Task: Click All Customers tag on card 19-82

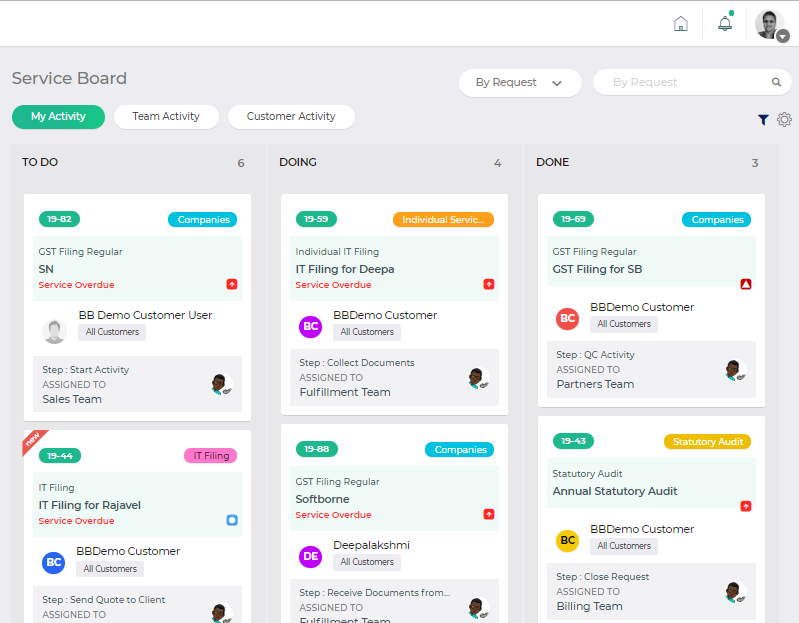Action: coord(112,332)
